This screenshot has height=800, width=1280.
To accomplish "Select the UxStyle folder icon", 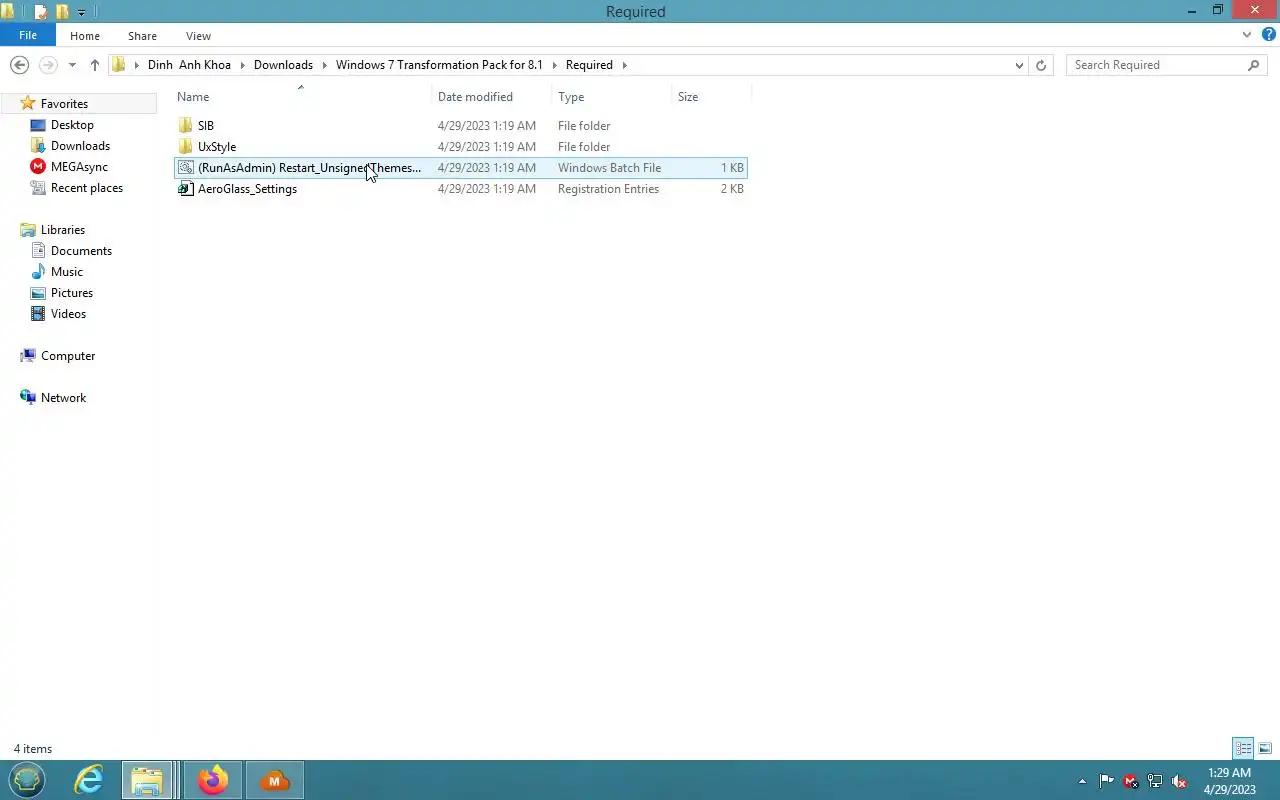I will click(185, 147).
